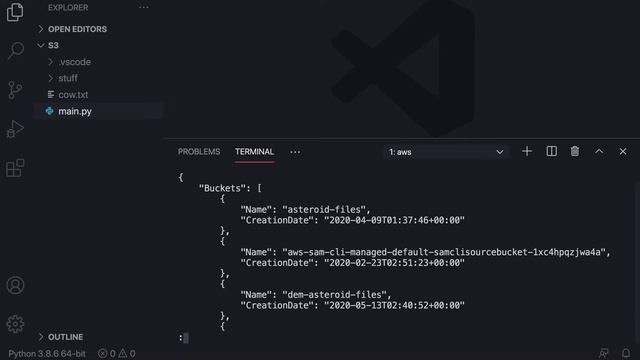Click the 2020-05-13 creation date value
The width and height of the screenshot is (640, 360).
(394, 305)
